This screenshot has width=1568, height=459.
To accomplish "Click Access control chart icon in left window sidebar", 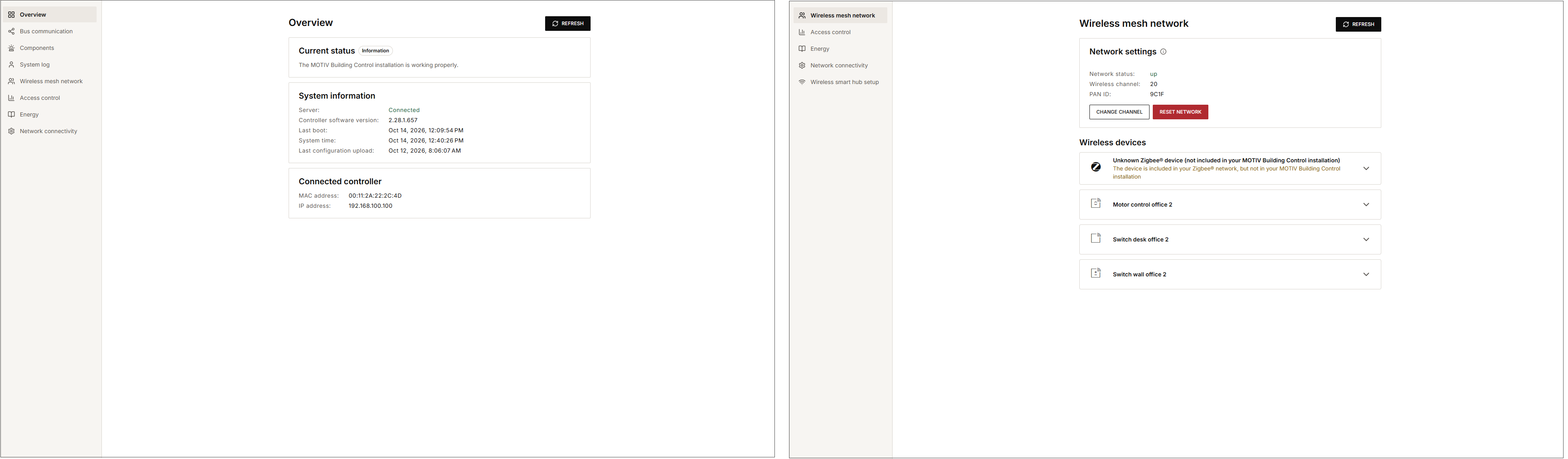I will (11, 98).
